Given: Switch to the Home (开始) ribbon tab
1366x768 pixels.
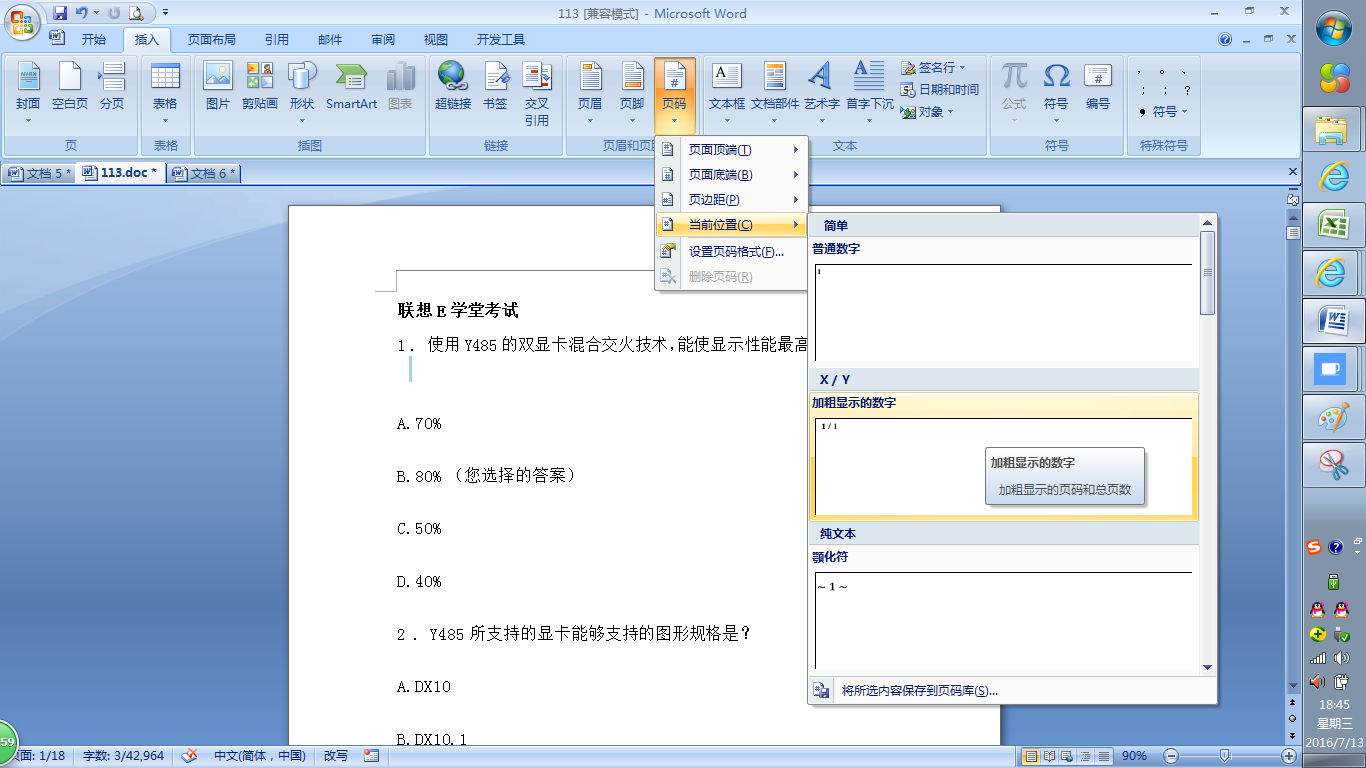Looking at the screenshot, I should coord(94,40).
